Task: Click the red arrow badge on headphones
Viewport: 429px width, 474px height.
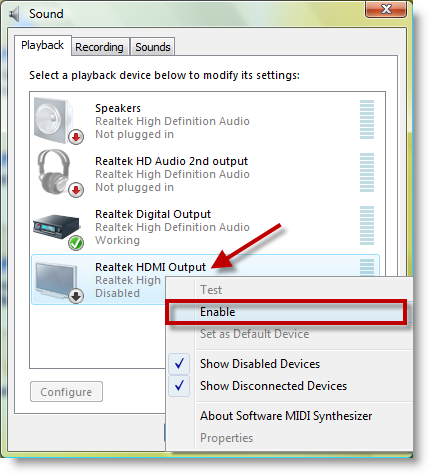Action: [x=76, y=190]
